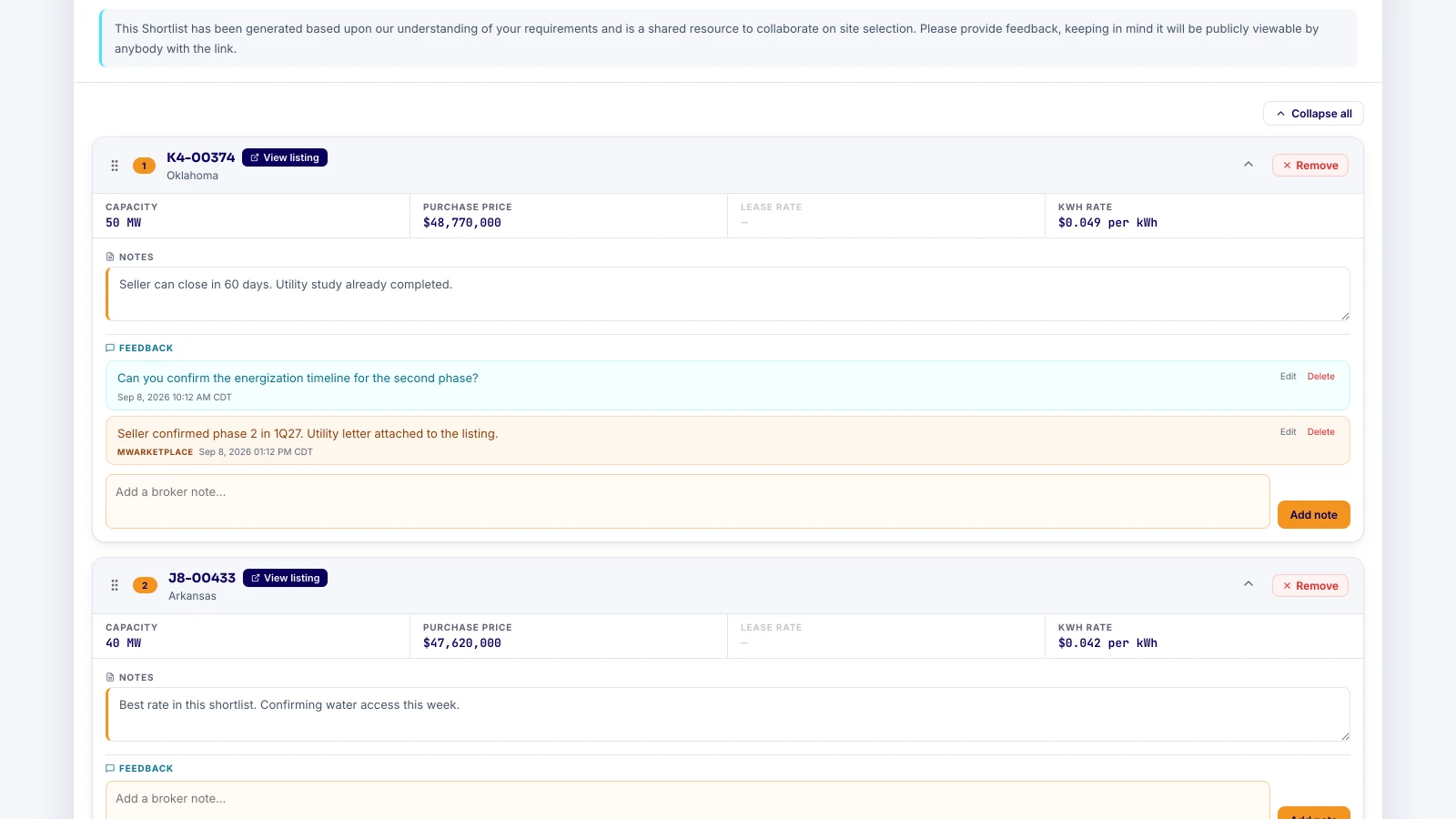This screenshot has width=1456, height=819.
Task: Click the Feedback speech-bubble icon for K4-00374
Action: (110, 349)
